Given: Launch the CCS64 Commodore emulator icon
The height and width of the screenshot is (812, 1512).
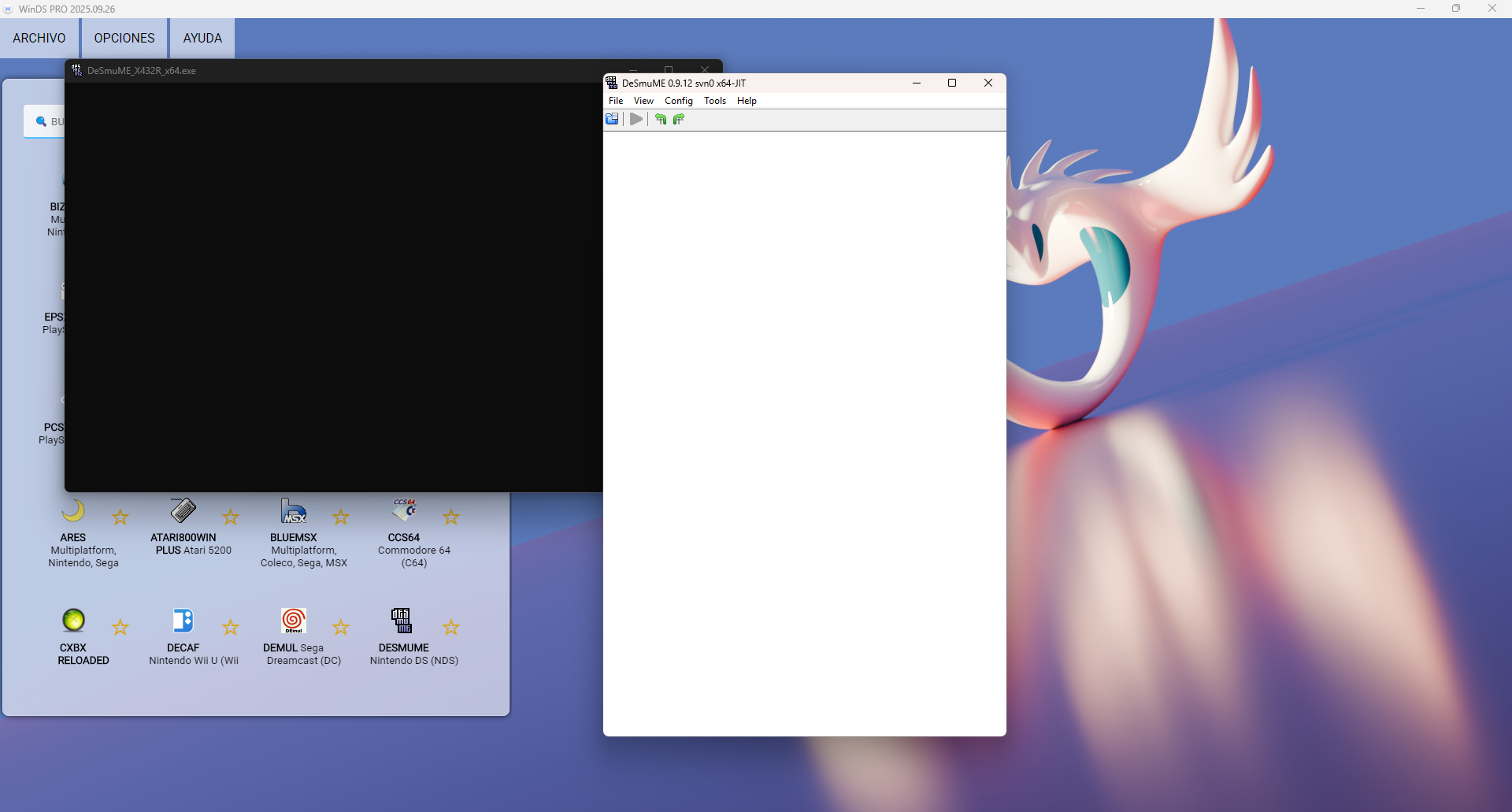Looking at the screenshot, I should coord(404,511).
